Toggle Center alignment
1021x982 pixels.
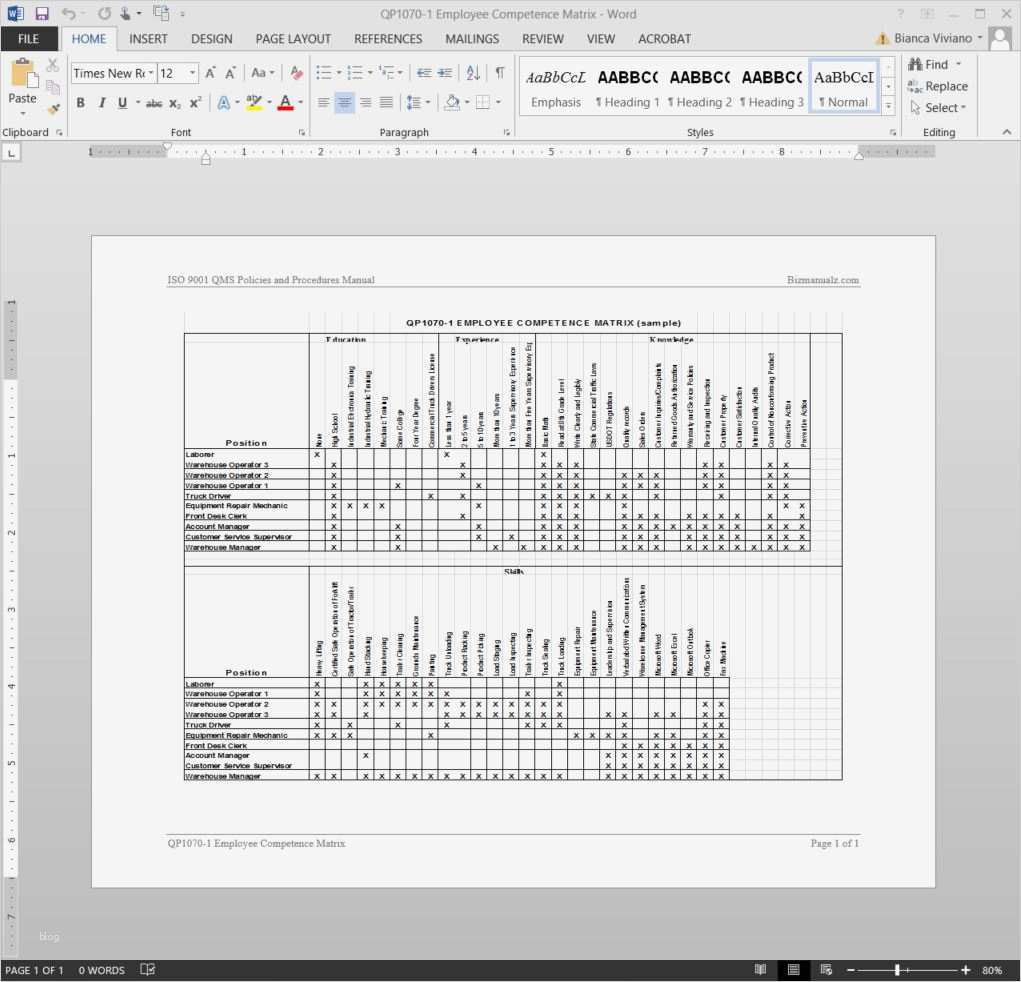pyautogui.click(x=344, y=102)
